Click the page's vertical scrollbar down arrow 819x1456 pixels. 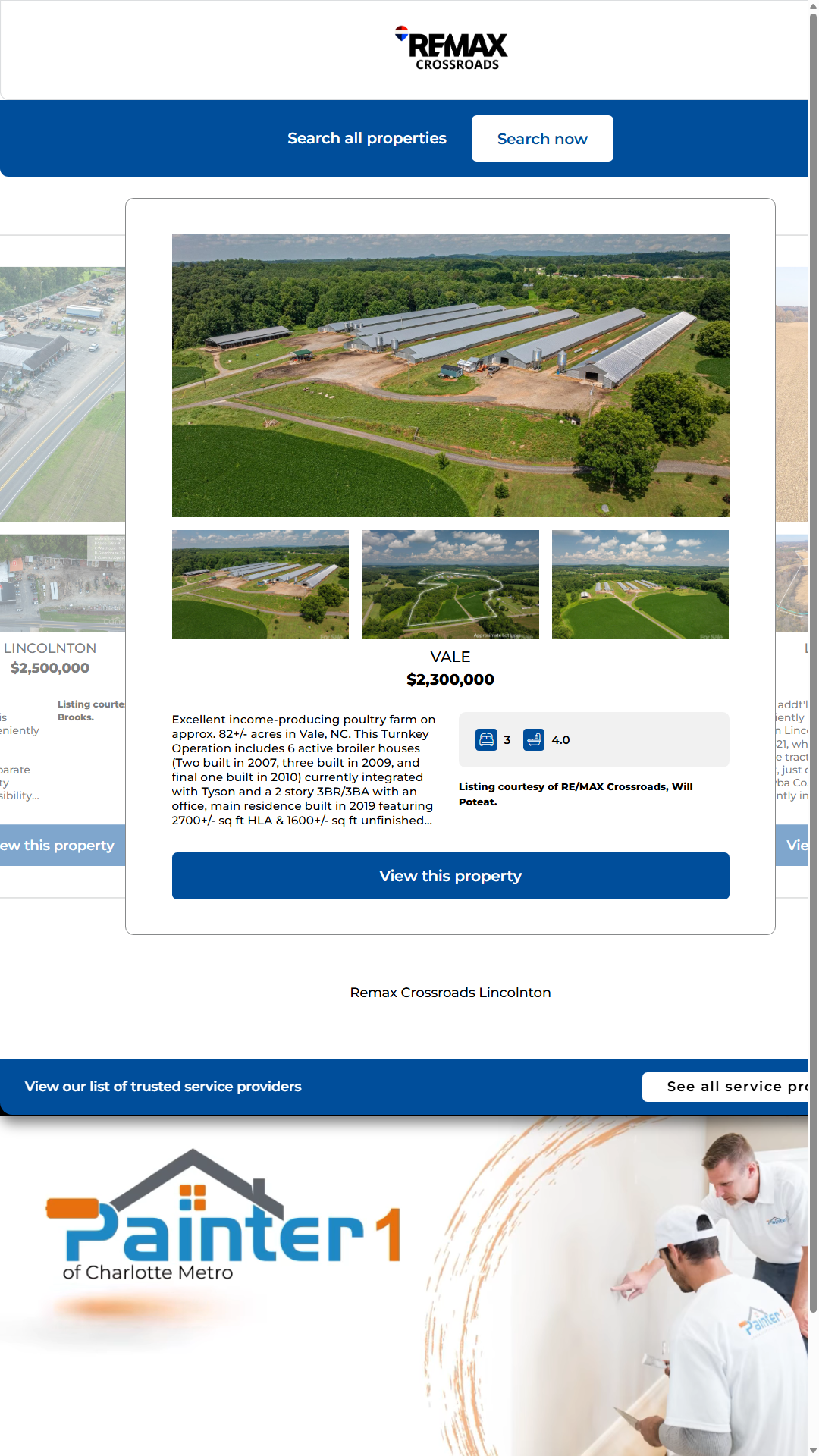tap(813, 1449)
